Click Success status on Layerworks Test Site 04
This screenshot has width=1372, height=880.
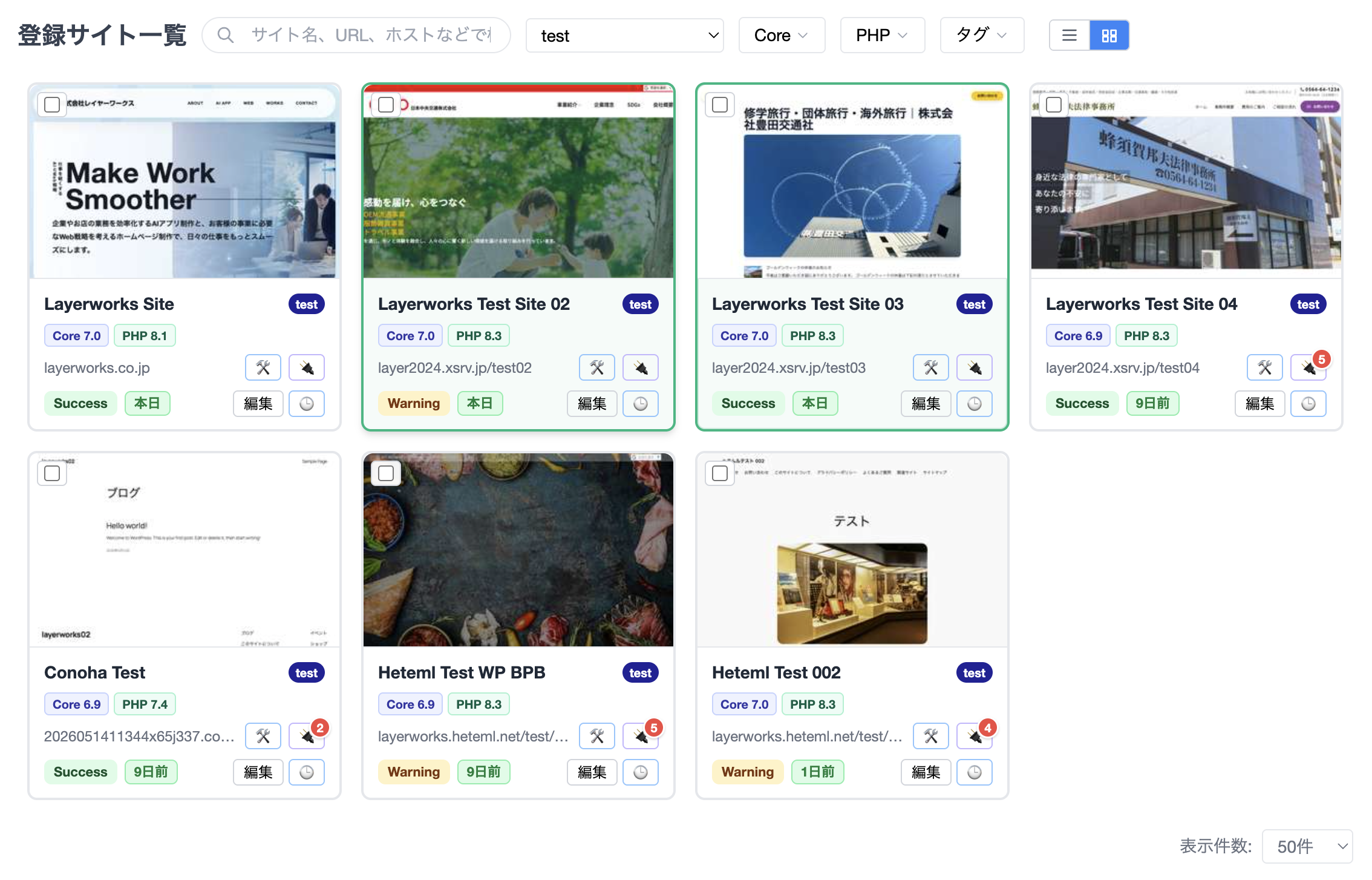tap(1082, 404)
